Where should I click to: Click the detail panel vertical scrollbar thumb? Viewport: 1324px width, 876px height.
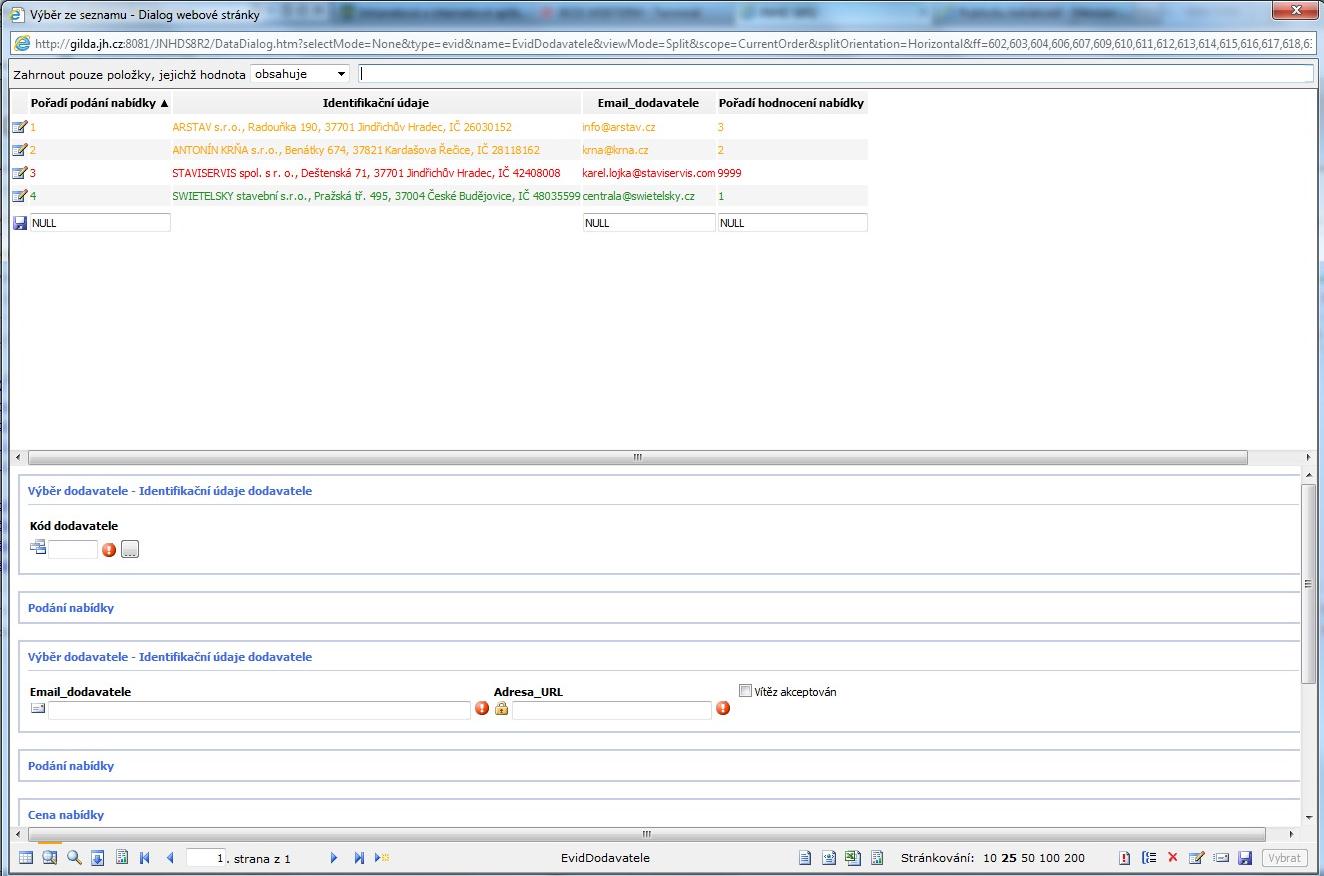pyautogui.click(x=1309, y=584)
